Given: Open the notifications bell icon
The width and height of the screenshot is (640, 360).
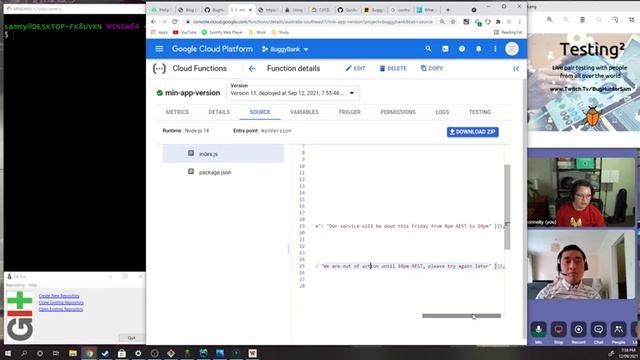Looking at the screenshot, I should click(478, 49).
